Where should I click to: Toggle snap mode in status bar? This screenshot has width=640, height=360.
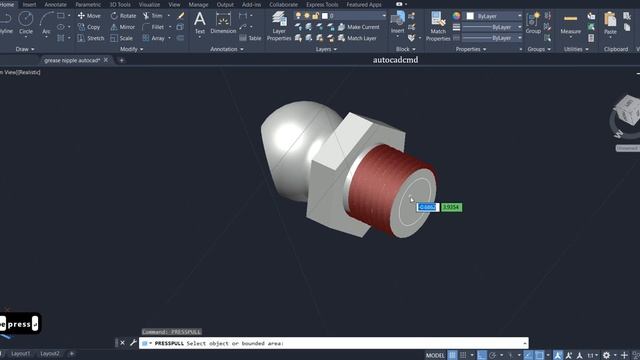[463, 355]
